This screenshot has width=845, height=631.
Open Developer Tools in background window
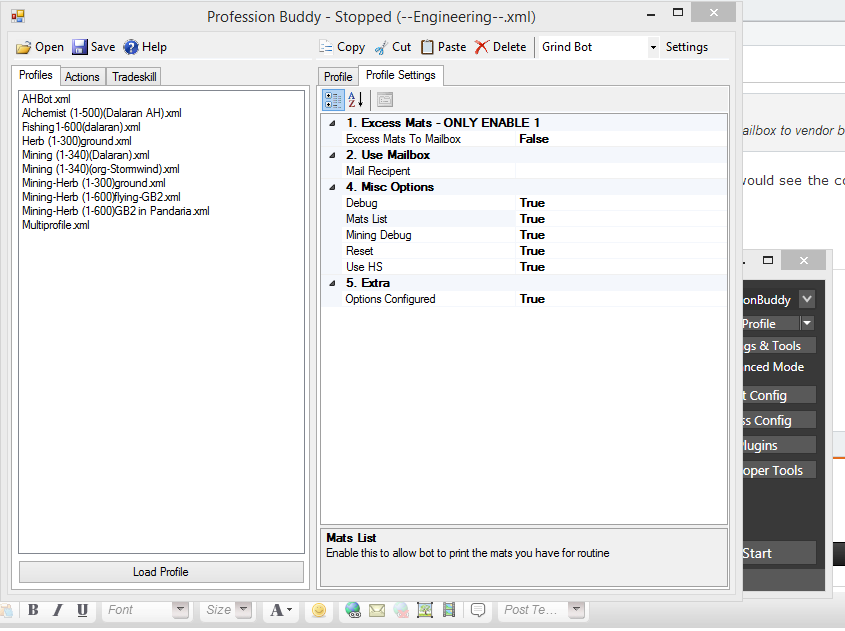coord(779,470)
